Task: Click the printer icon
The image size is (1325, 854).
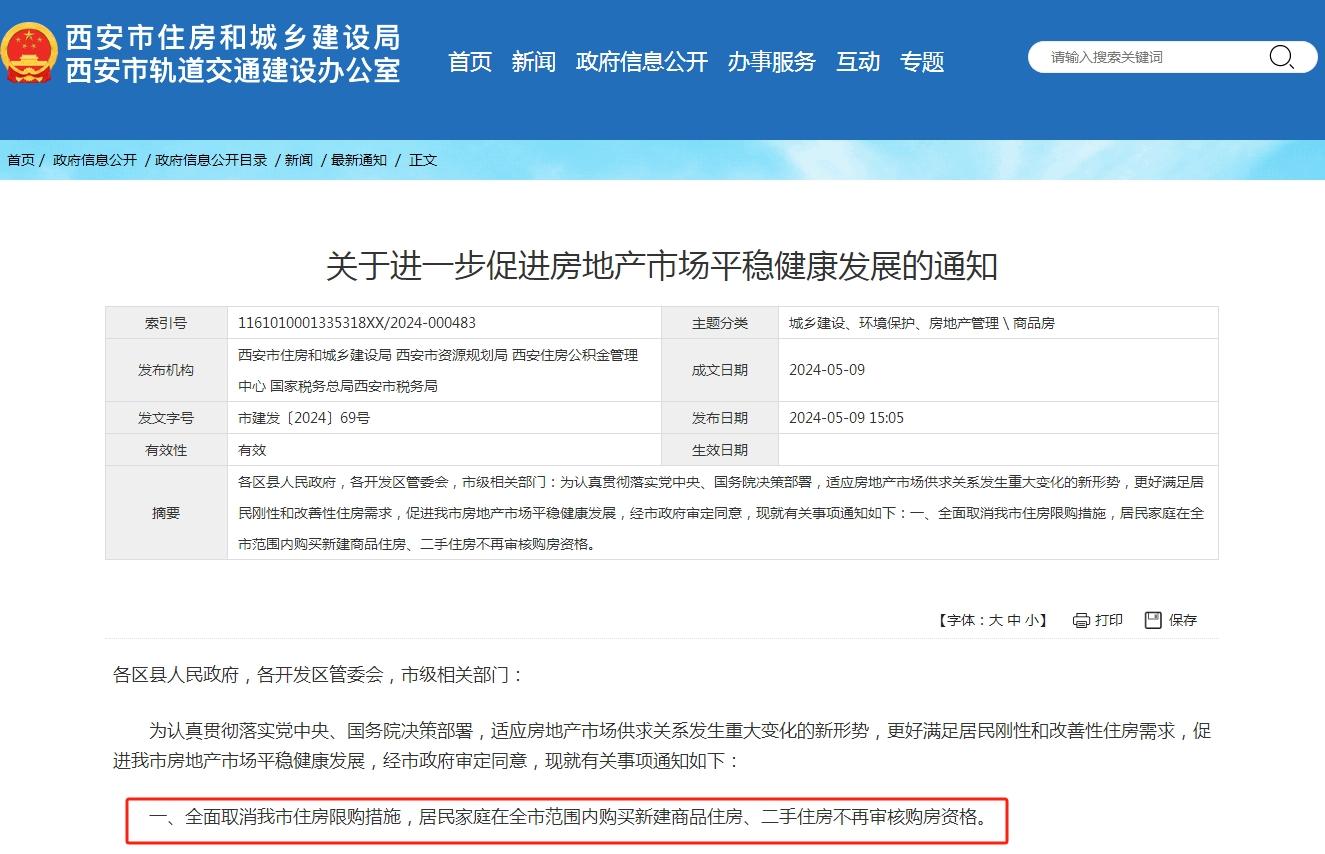Action: (x=1081, y=620)
